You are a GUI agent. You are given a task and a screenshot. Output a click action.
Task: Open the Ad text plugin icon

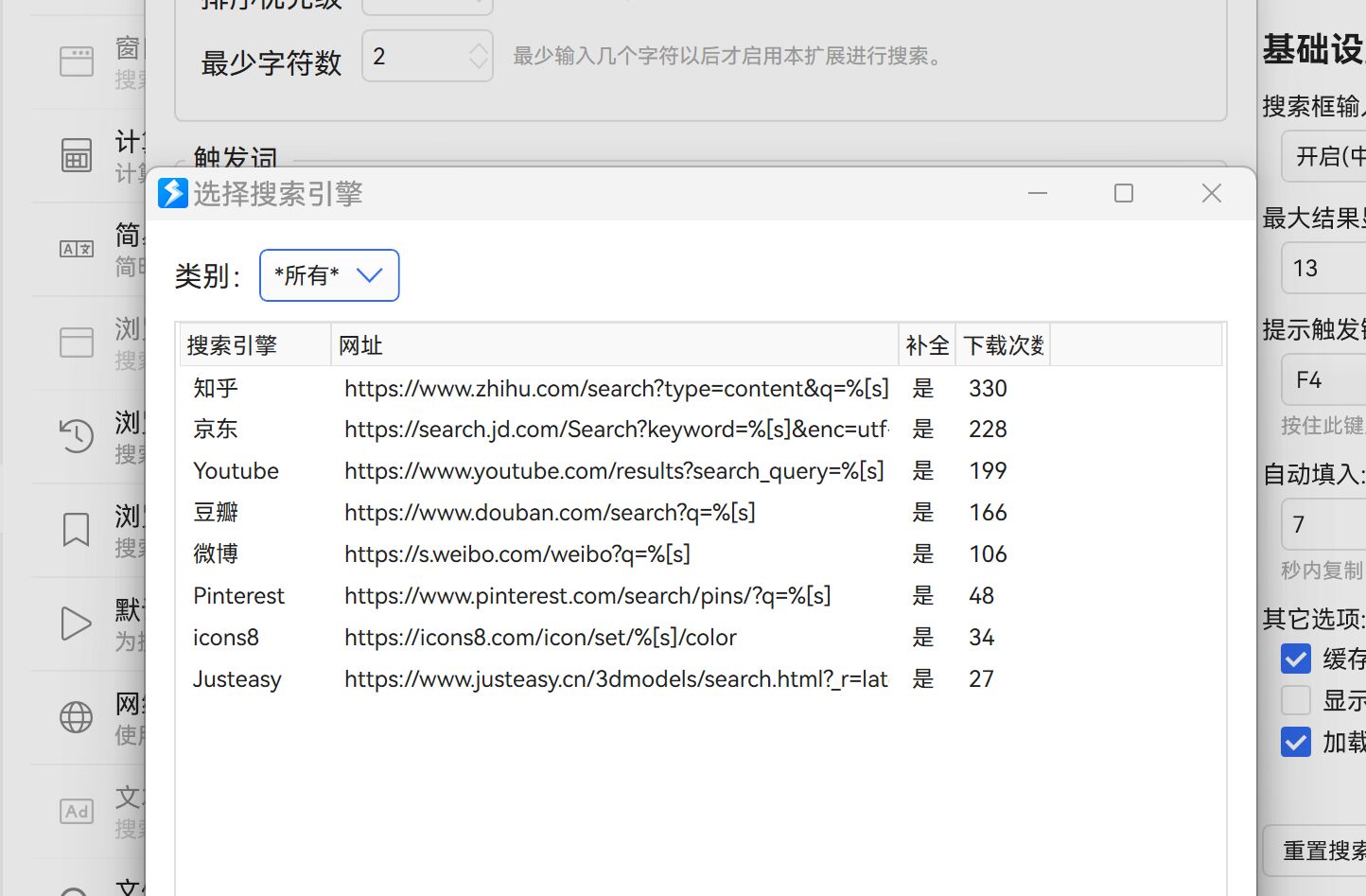[x=77, y=812]
